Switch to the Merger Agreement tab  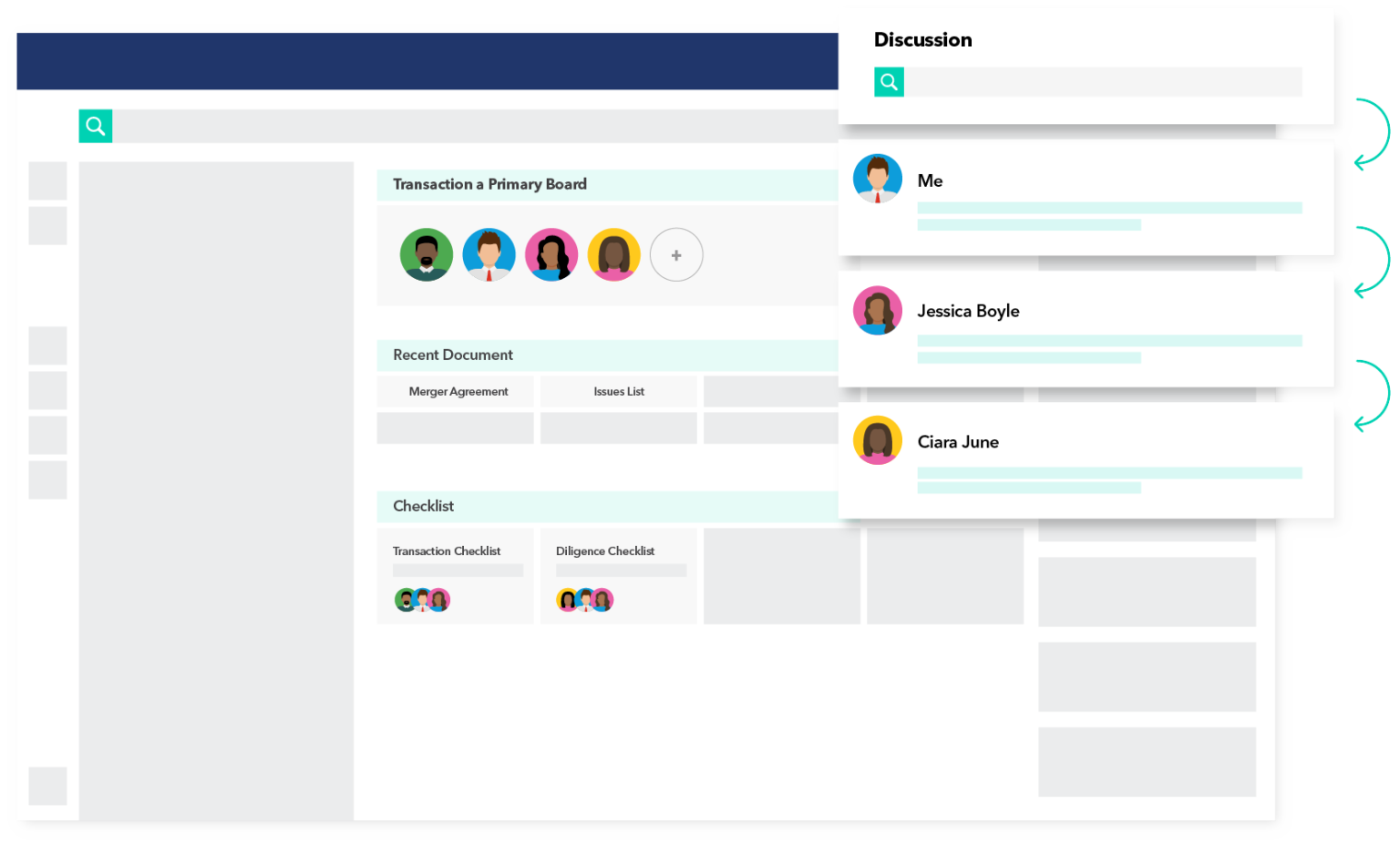(x=458, y=391)
